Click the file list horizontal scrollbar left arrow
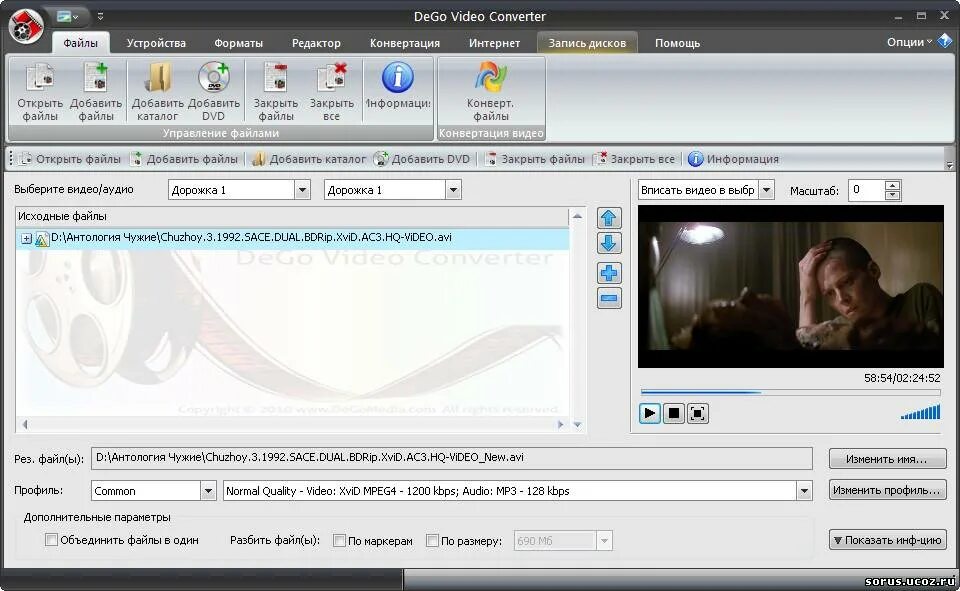This screenshot has height=591, width=960. 25,424
